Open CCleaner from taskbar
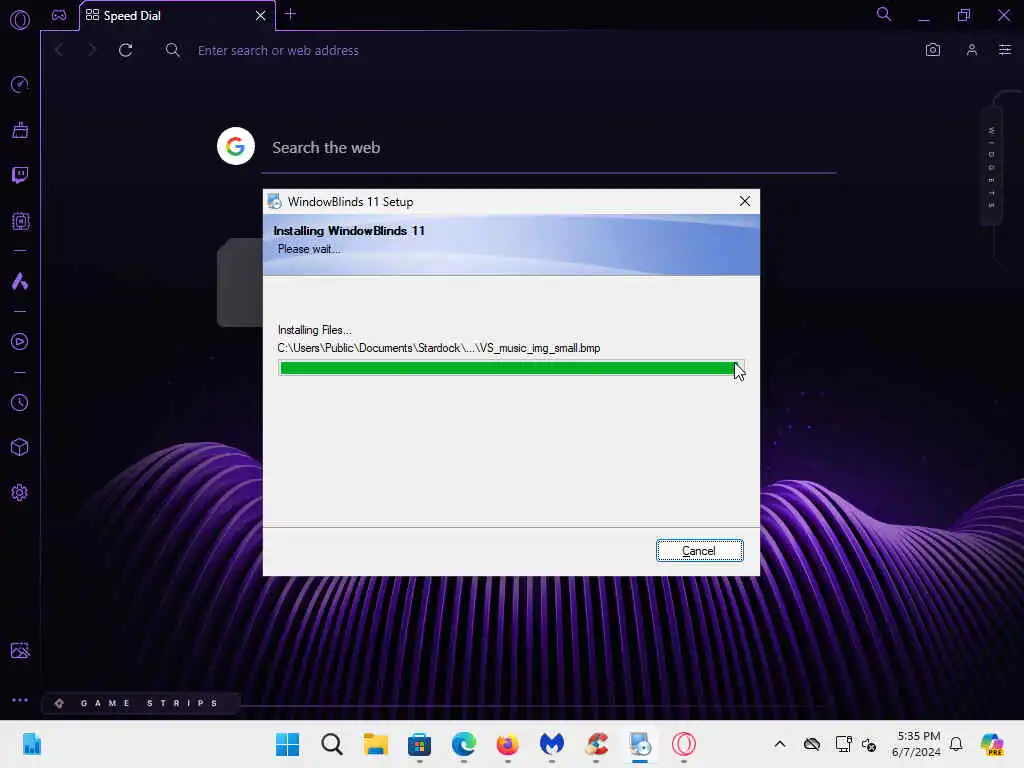 click(596, 744)
